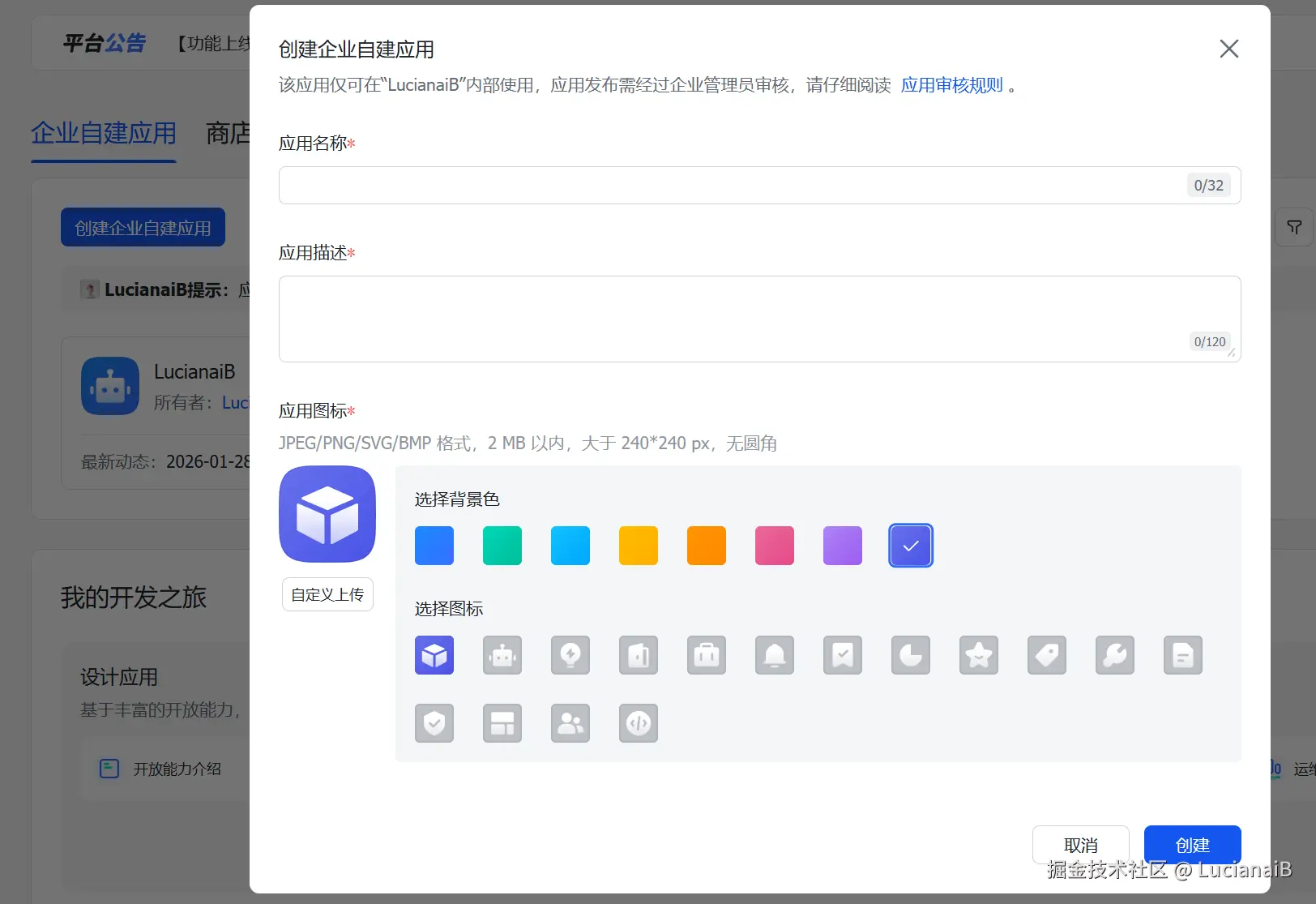This screenshot has width=1316, height=904.
Task: Pick the people group icon option
Action: tap(570, 723)
